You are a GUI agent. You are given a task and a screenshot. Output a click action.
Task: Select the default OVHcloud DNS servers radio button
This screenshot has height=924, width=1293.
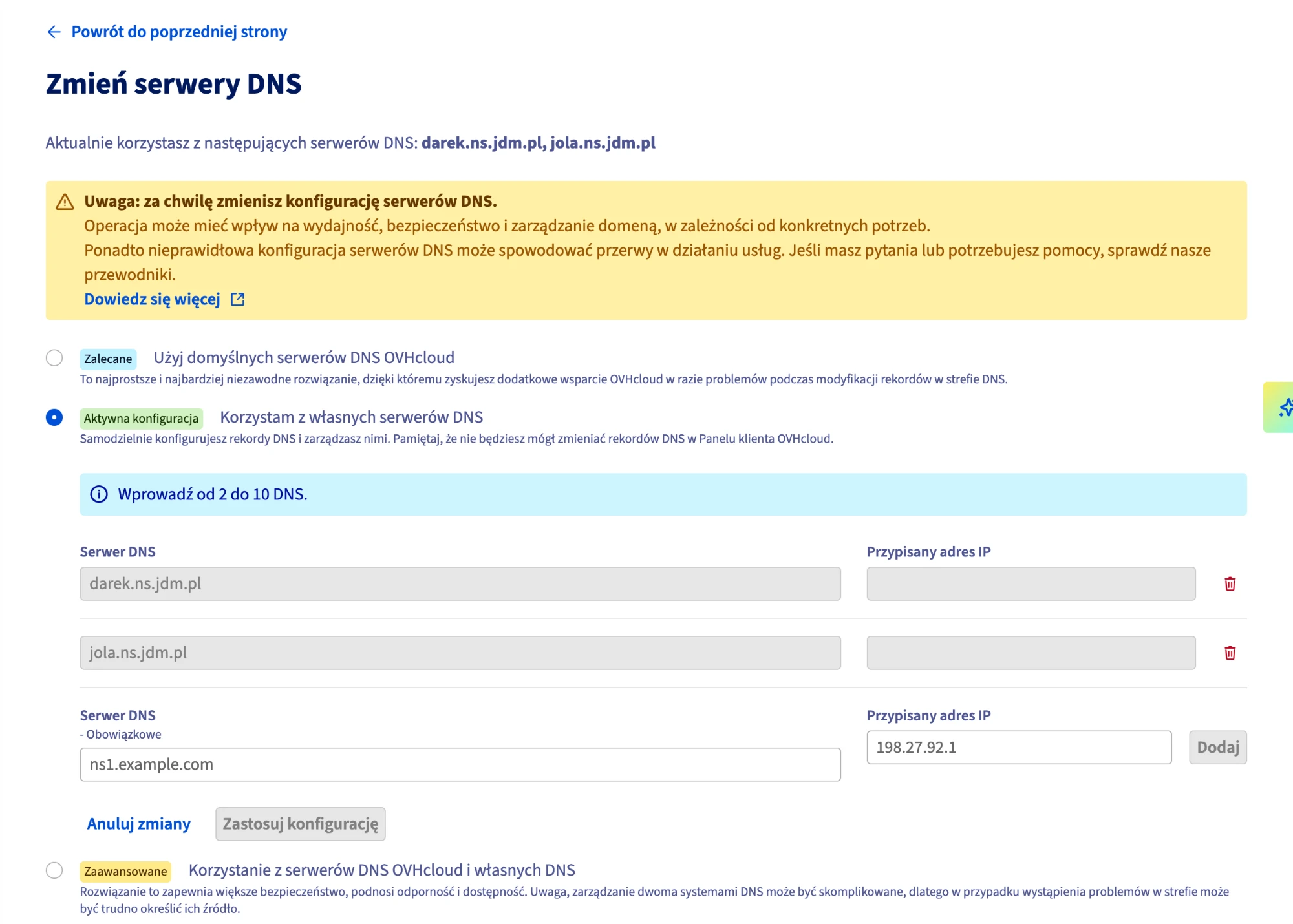pyautogui.click(x=54, y=358)
